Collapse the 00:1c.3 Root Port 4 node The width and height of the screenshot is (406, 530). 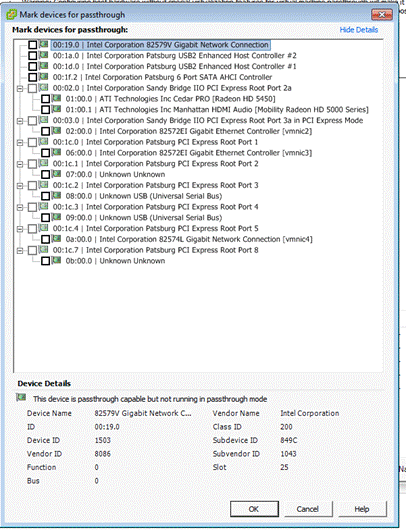20,208
